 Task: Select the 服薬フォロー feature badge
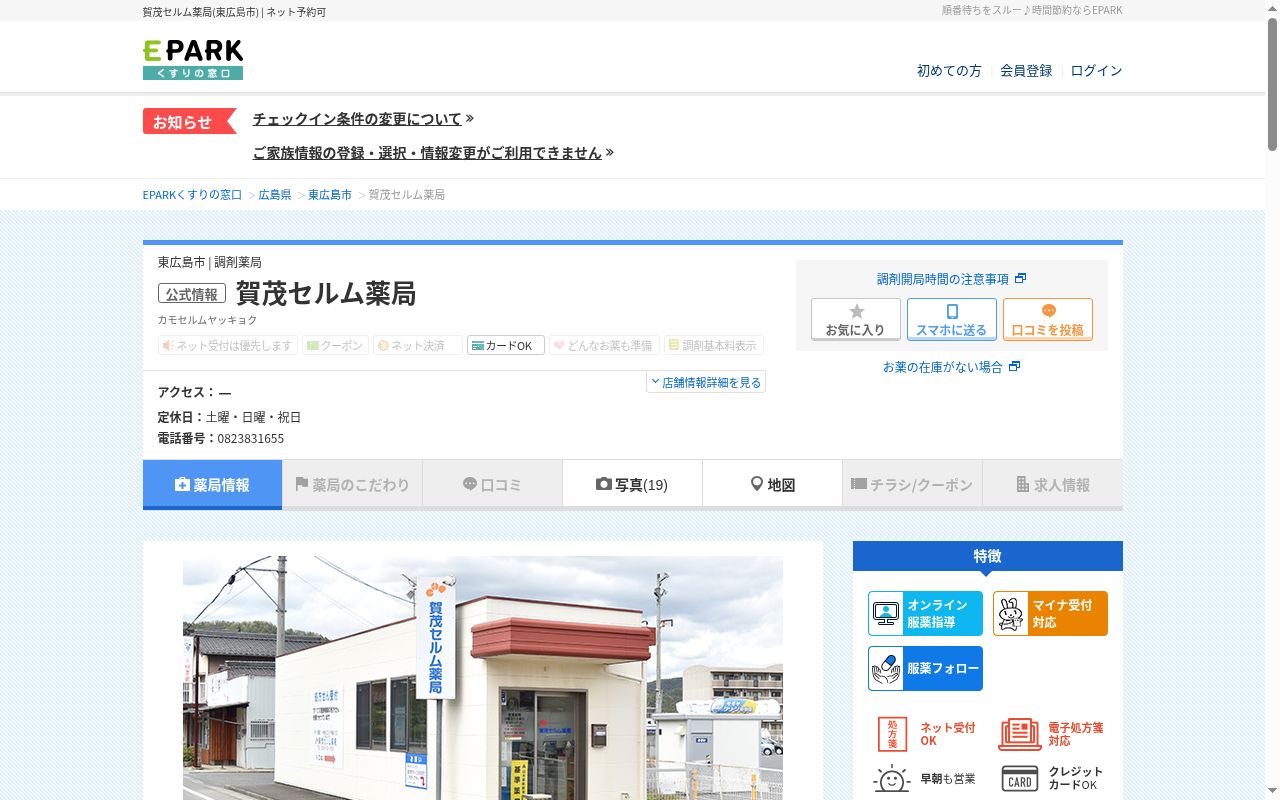925,668
